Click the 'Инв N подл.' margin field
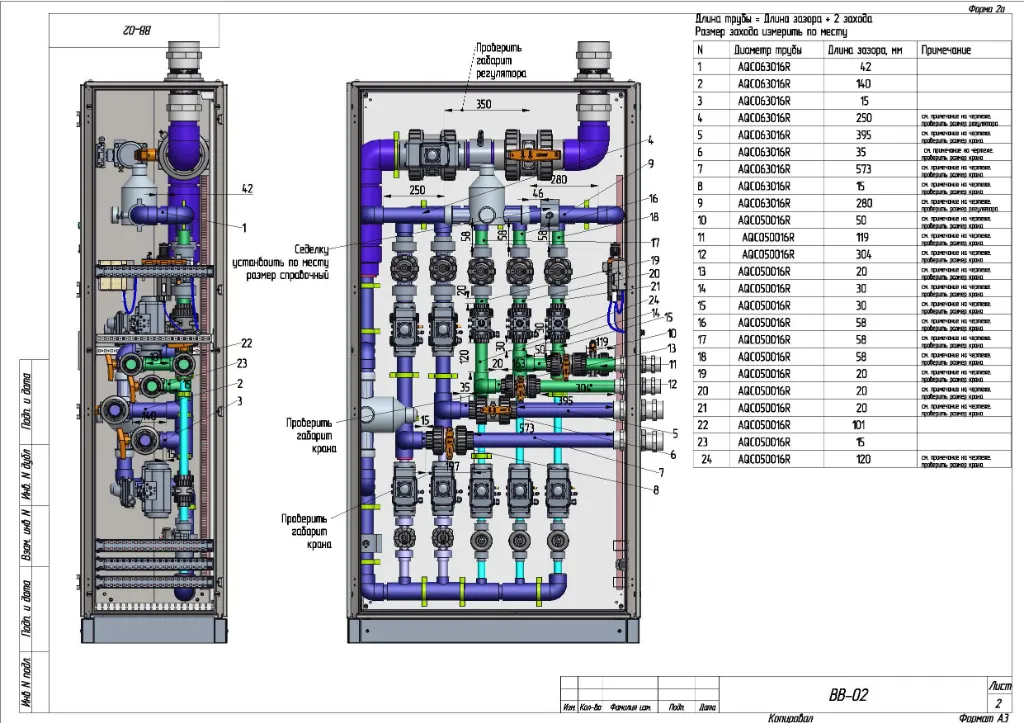1024x723 pixels. (29, 680)
